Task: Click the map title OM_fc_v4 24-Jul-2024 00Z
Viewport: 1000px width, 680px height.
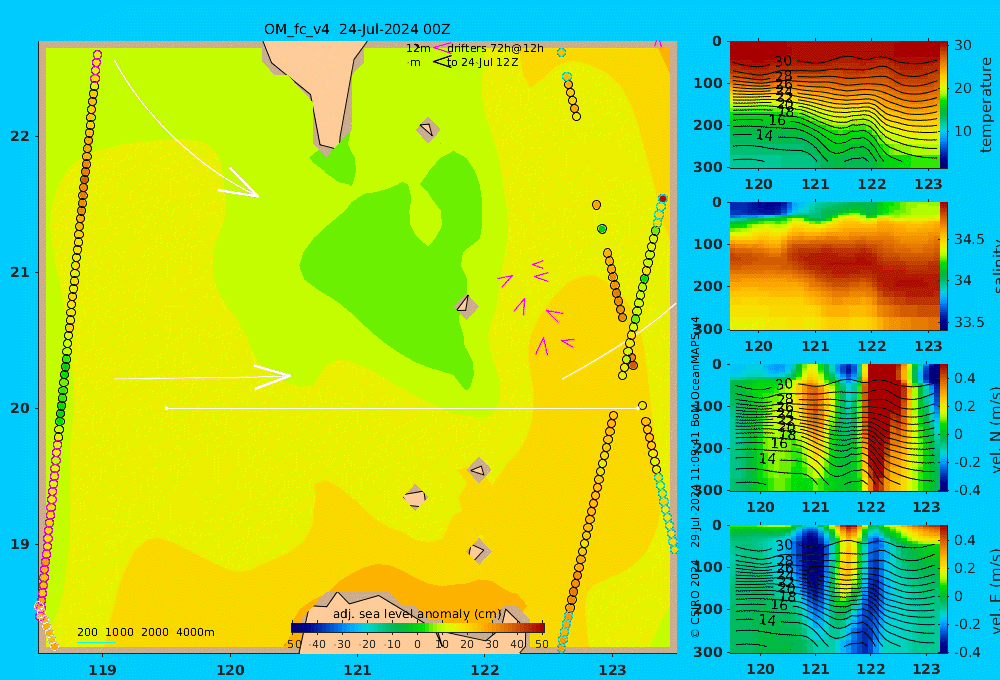Action: click(357, 29)
